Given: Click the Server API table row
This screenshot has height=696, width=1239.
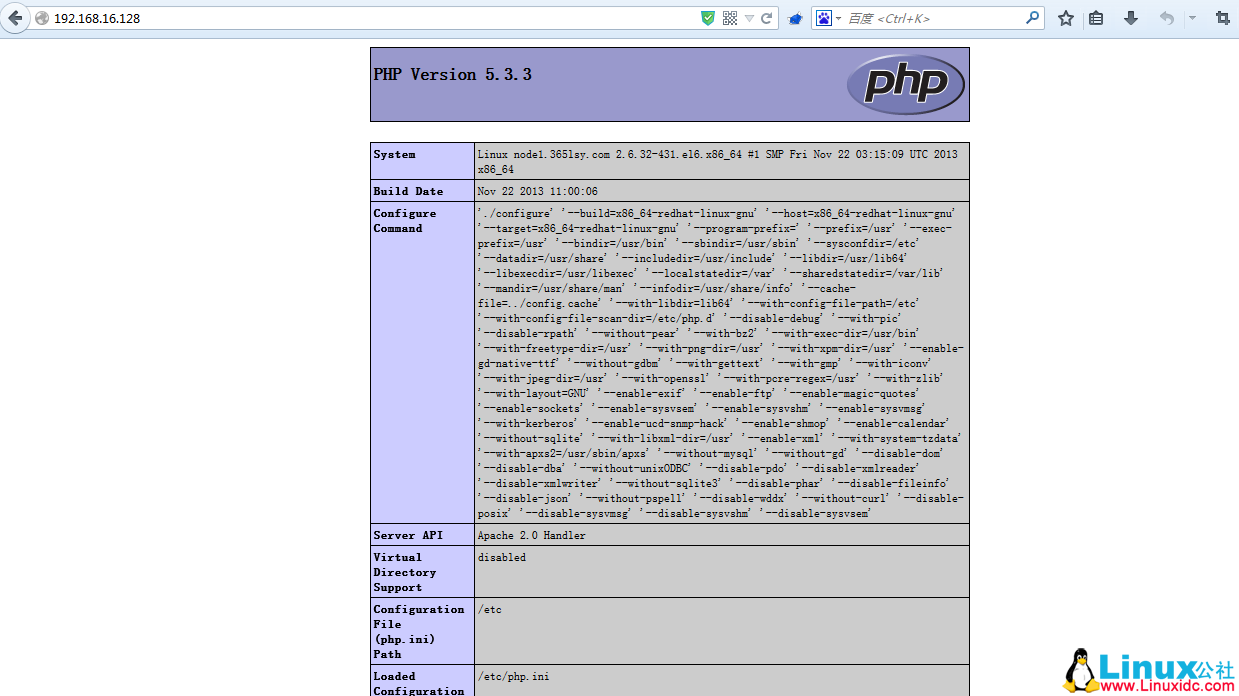Looking at the screenshot, I should coord(670,535).
